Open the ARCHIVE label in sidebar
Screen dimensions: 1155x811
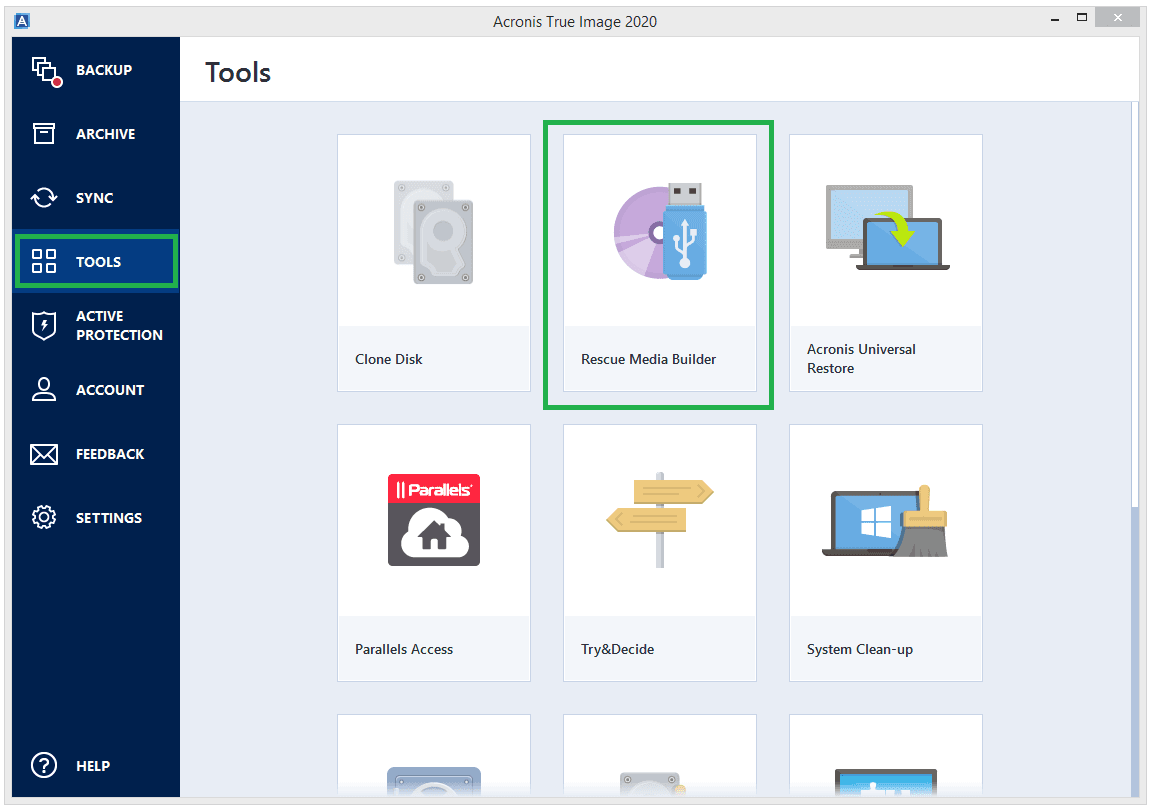point(105,134)
